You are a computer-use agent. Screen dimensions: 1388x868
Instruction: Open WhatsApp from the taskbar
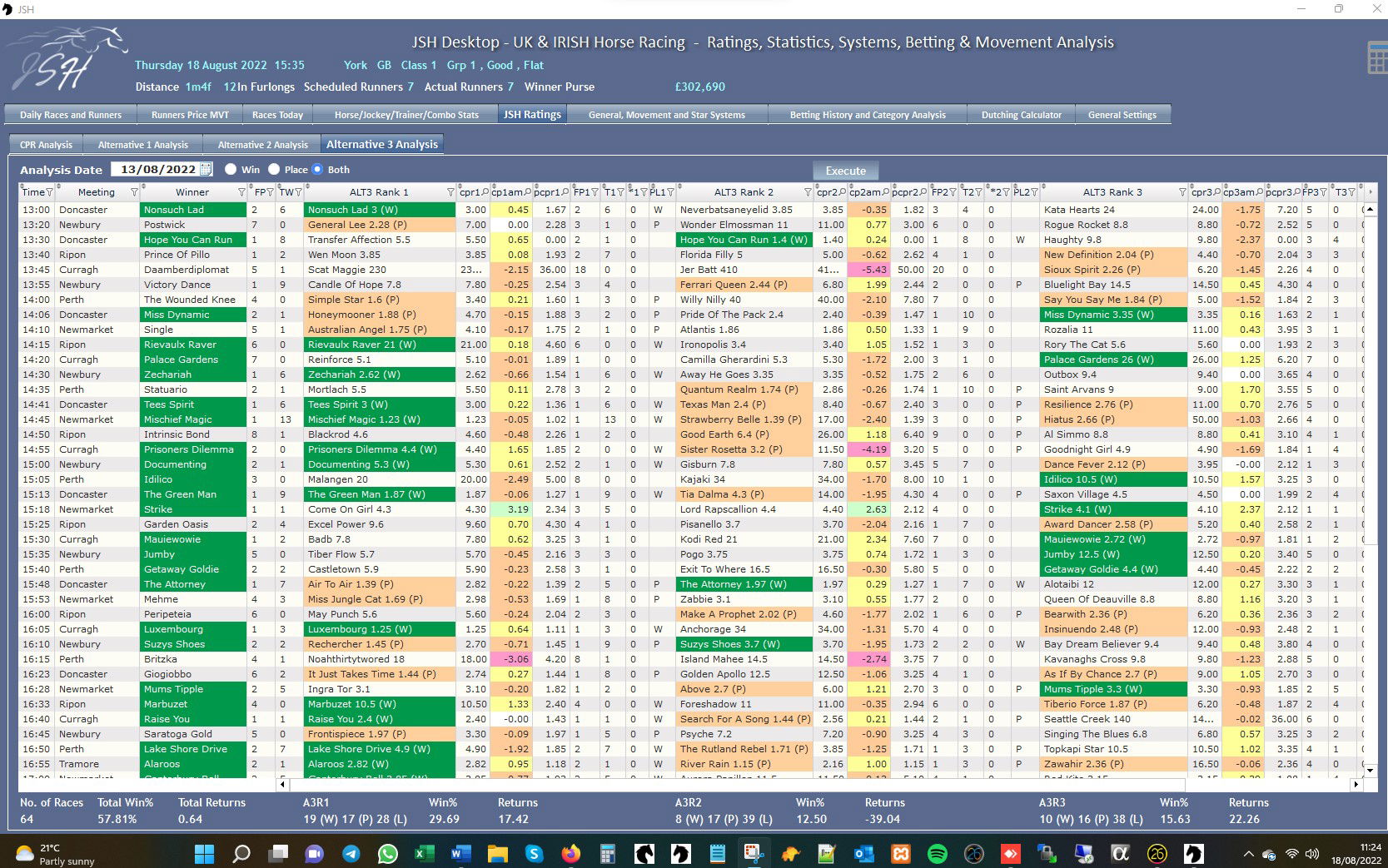(x=387, y=854)
